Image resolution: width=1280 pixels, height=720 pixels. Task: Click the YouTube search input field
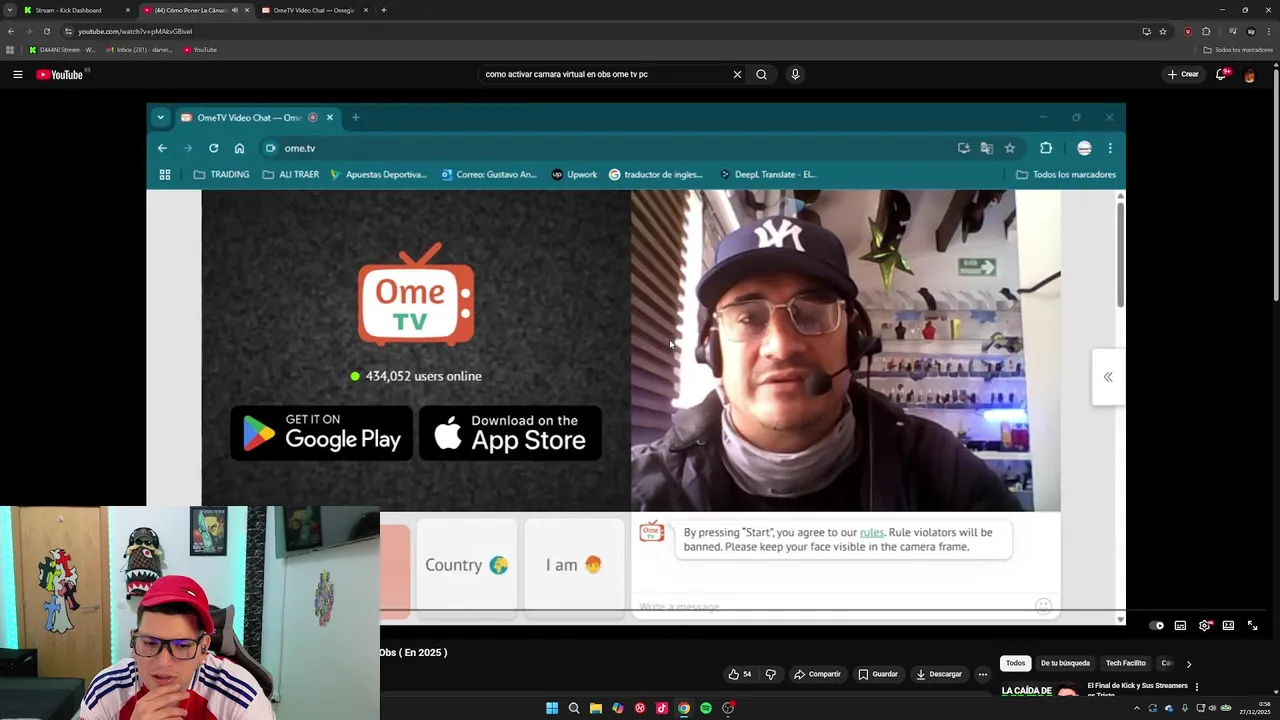tap(605, 74)
